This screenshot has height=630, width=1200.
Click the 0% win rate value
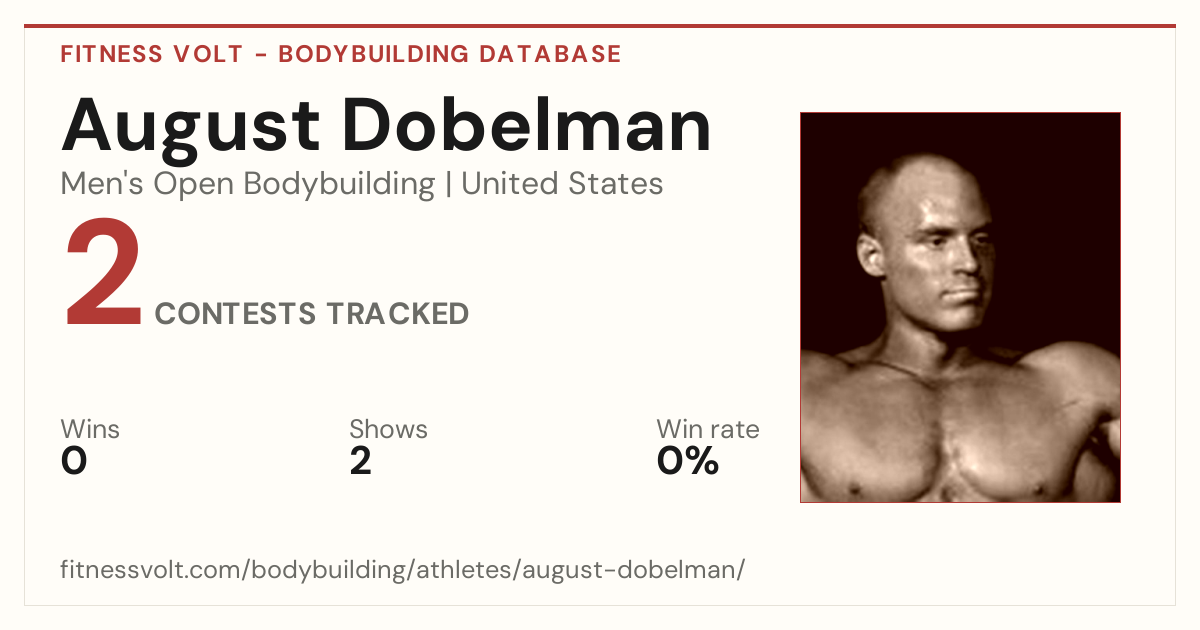pyautogui.click(x=688, y=461)
